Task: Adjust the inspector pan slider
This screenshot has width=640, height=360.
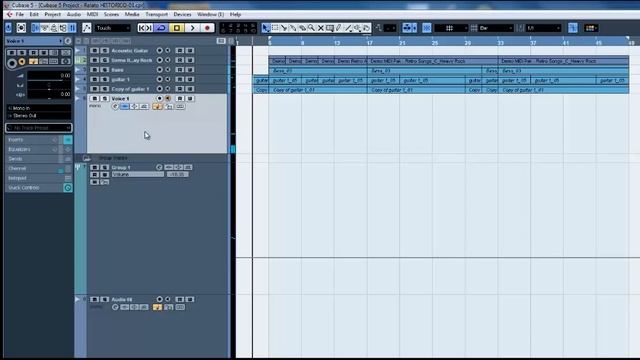Action: pos(49,85)
